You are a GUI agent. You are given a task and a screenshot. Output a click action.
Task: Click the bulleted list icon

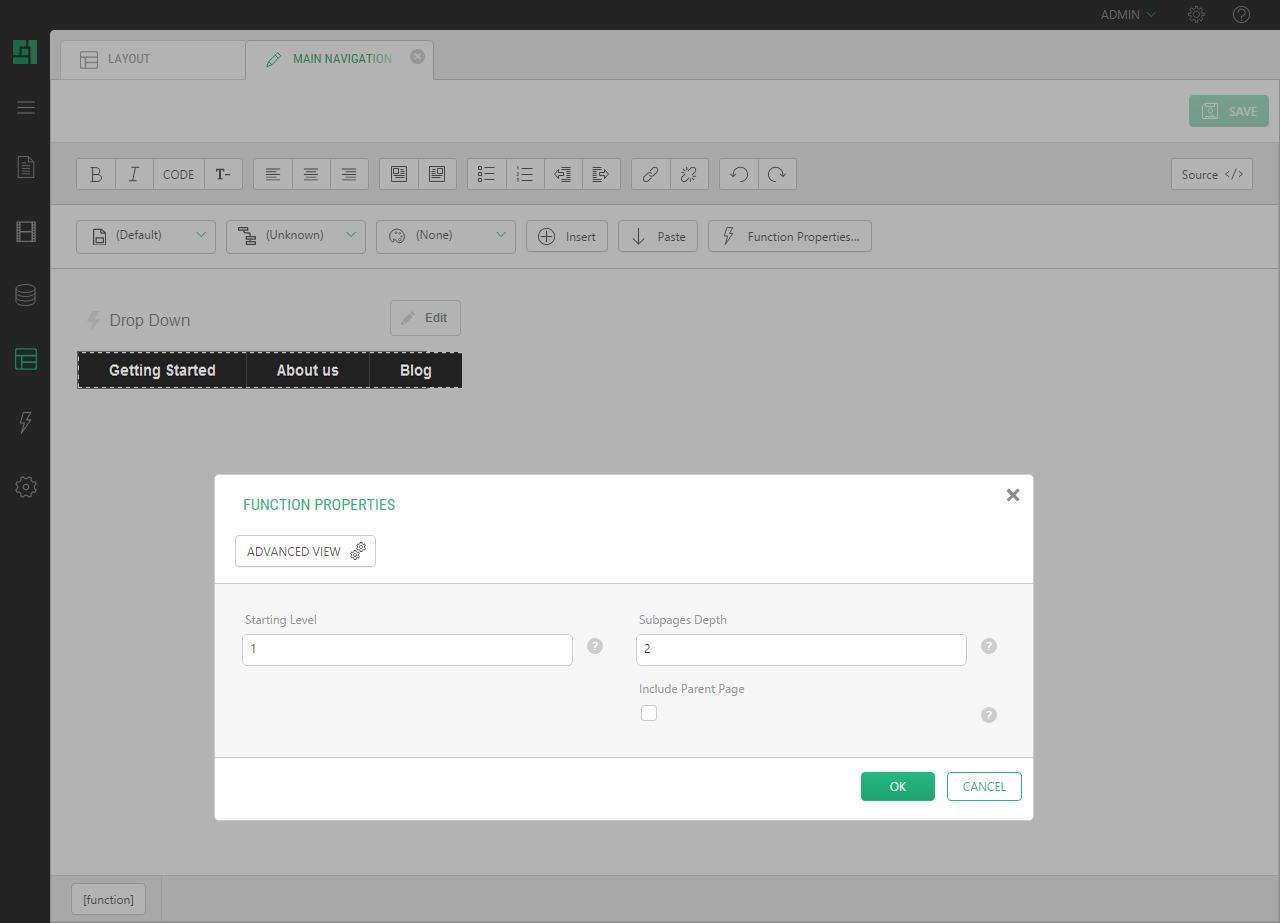point(487,174)
